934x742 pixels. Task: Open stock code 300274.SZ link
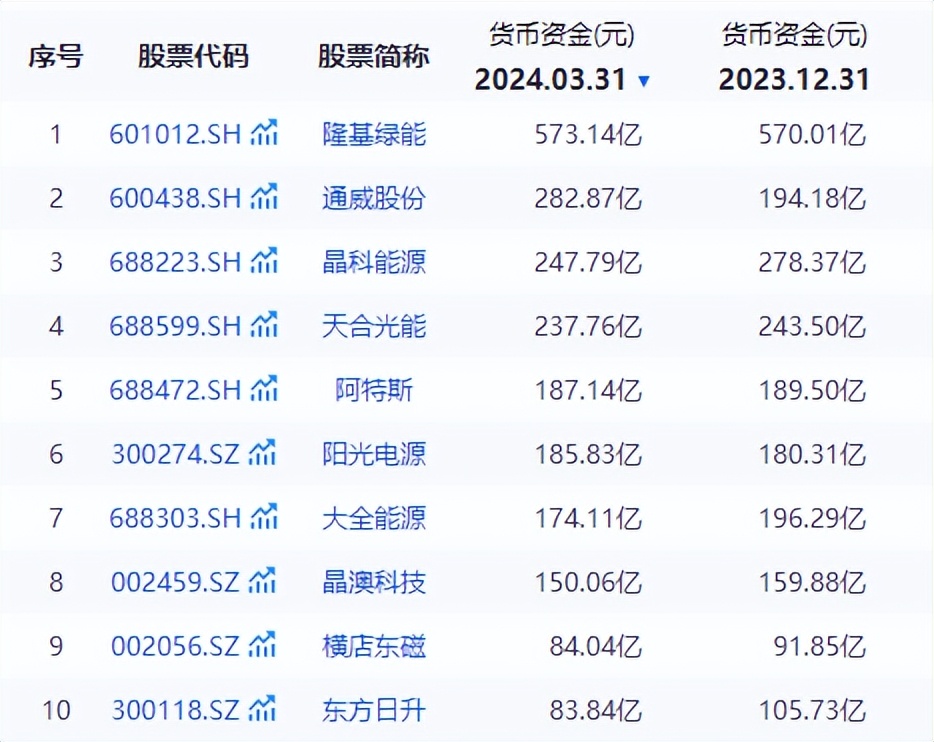coord(175,454)
